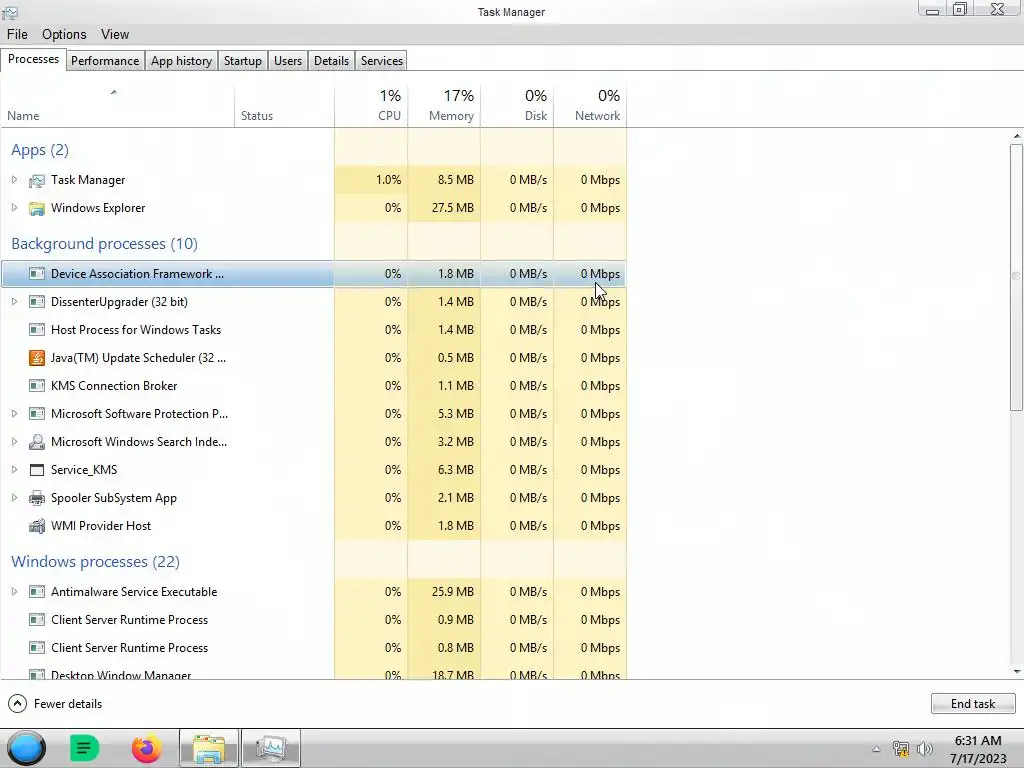1024x768 pixels.
Task: Open the Options menu
Action: click(x=64, y=35)
